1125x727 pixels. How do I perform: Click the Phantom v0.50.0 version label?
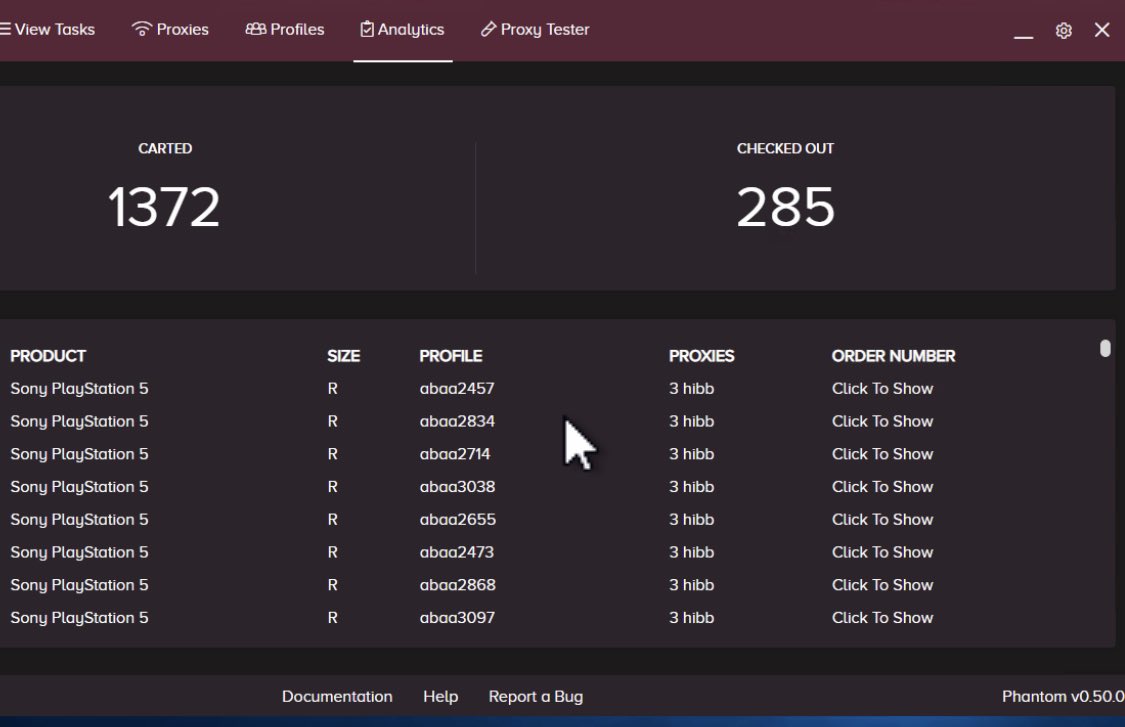[x=1063, y=696]
